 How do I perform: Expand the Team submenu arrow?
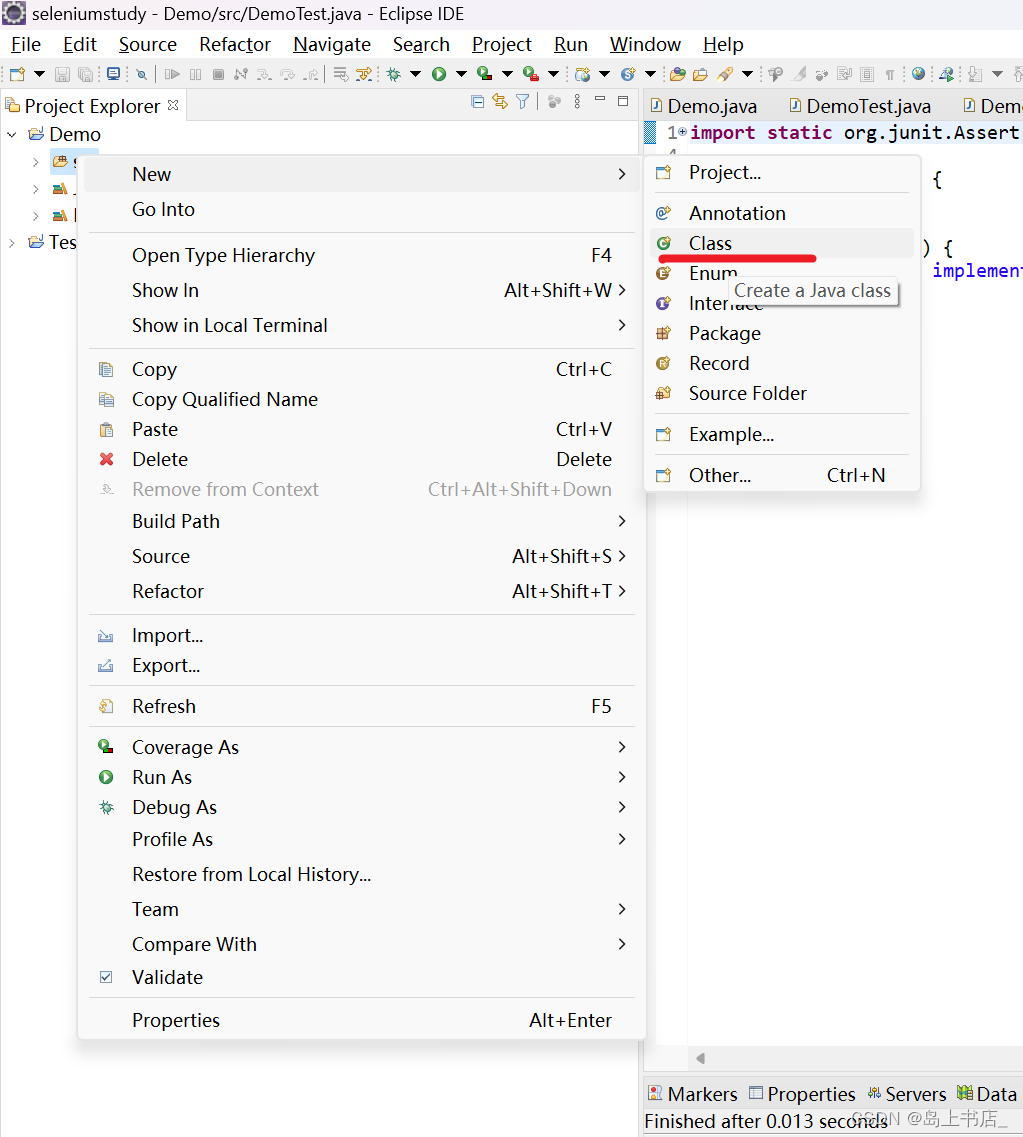[x=621, y=909]
